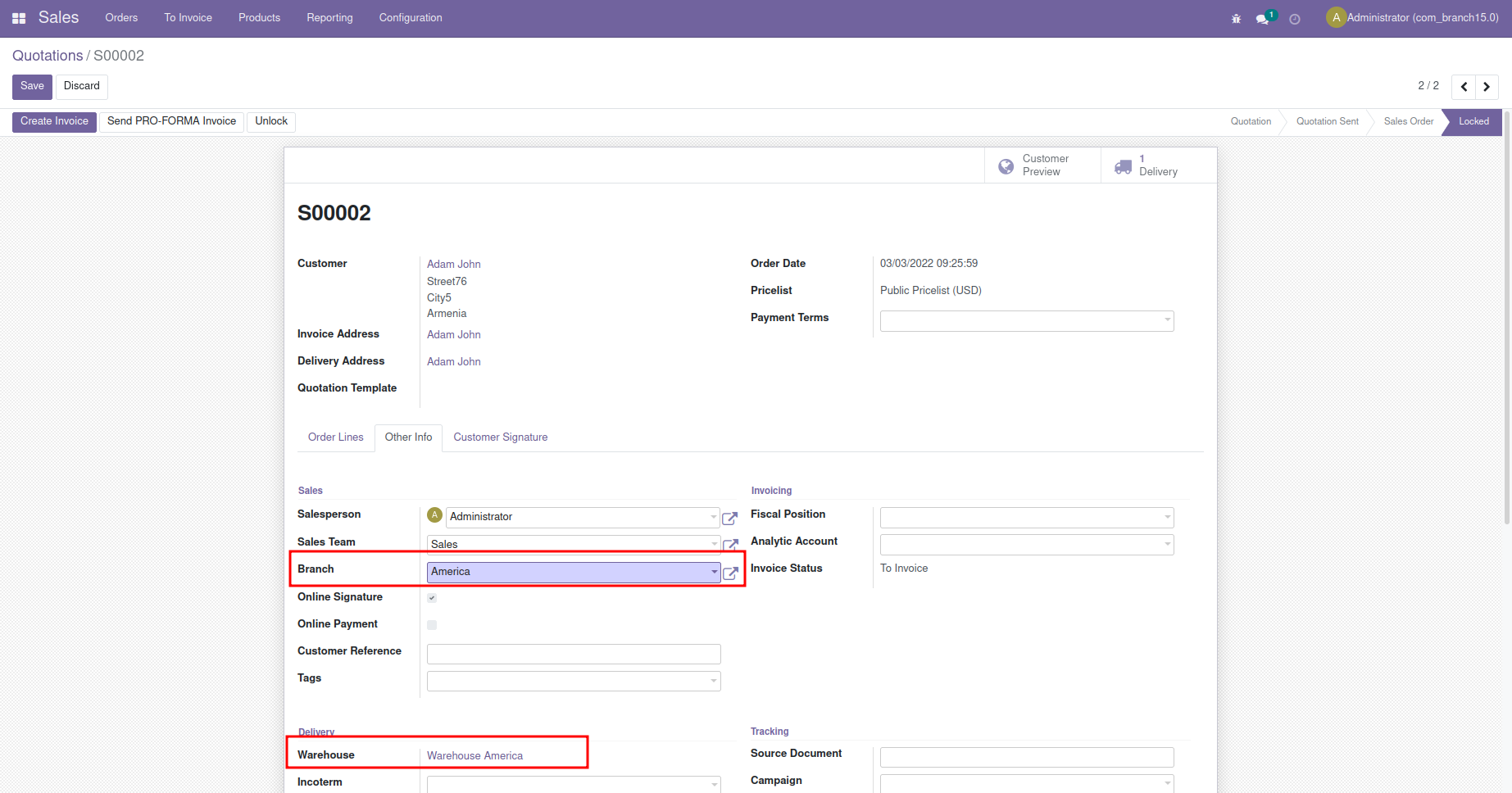
Task: Open the conversations chat icon
Action: [1263, 19]
